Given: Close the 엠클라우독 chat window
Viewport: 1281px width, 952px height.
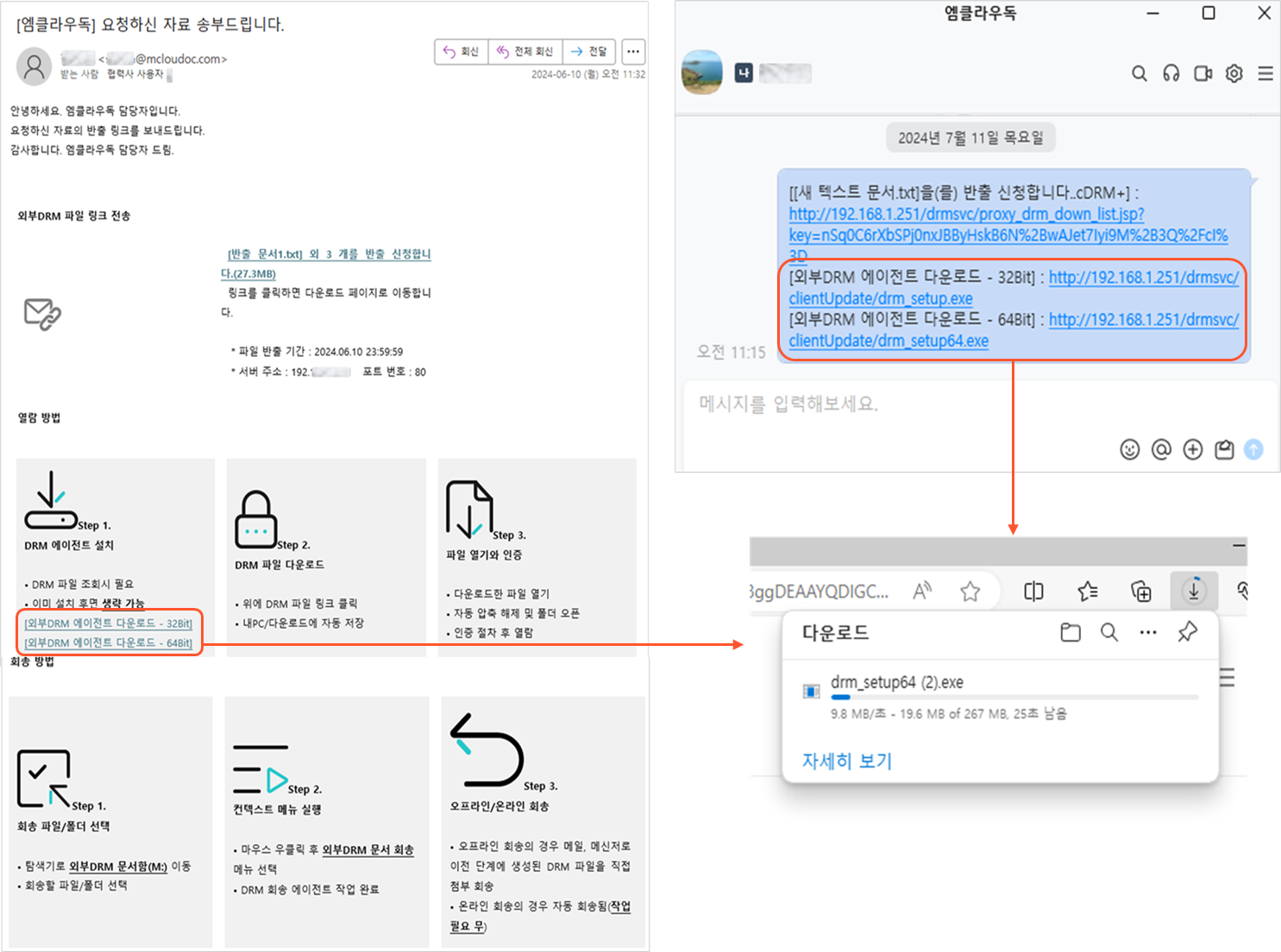Looking at the screenshot, I should pyautogui.click(x=1264, y=13).
